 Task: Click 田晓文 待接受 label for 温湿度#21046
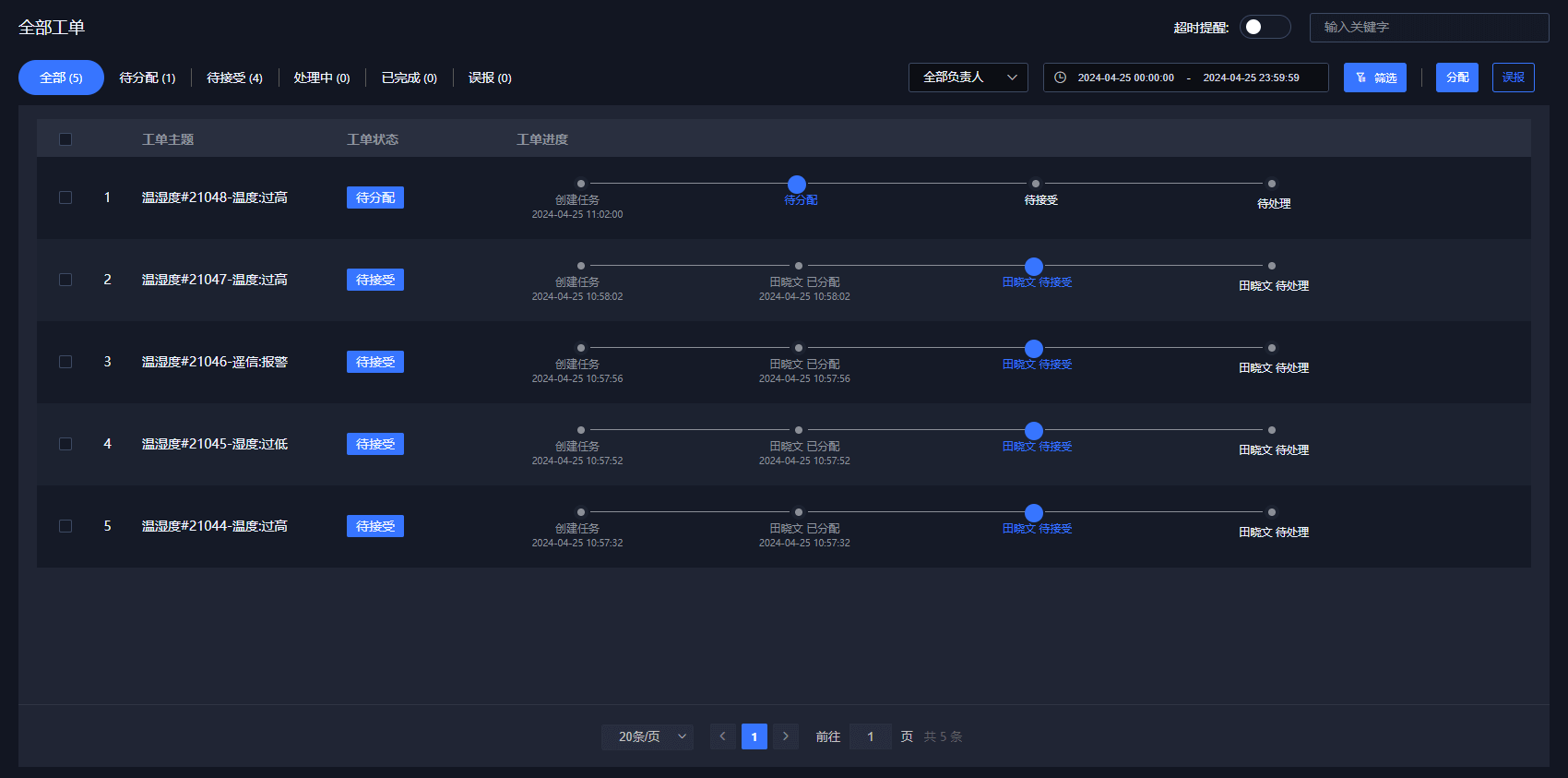point(1038,365)
